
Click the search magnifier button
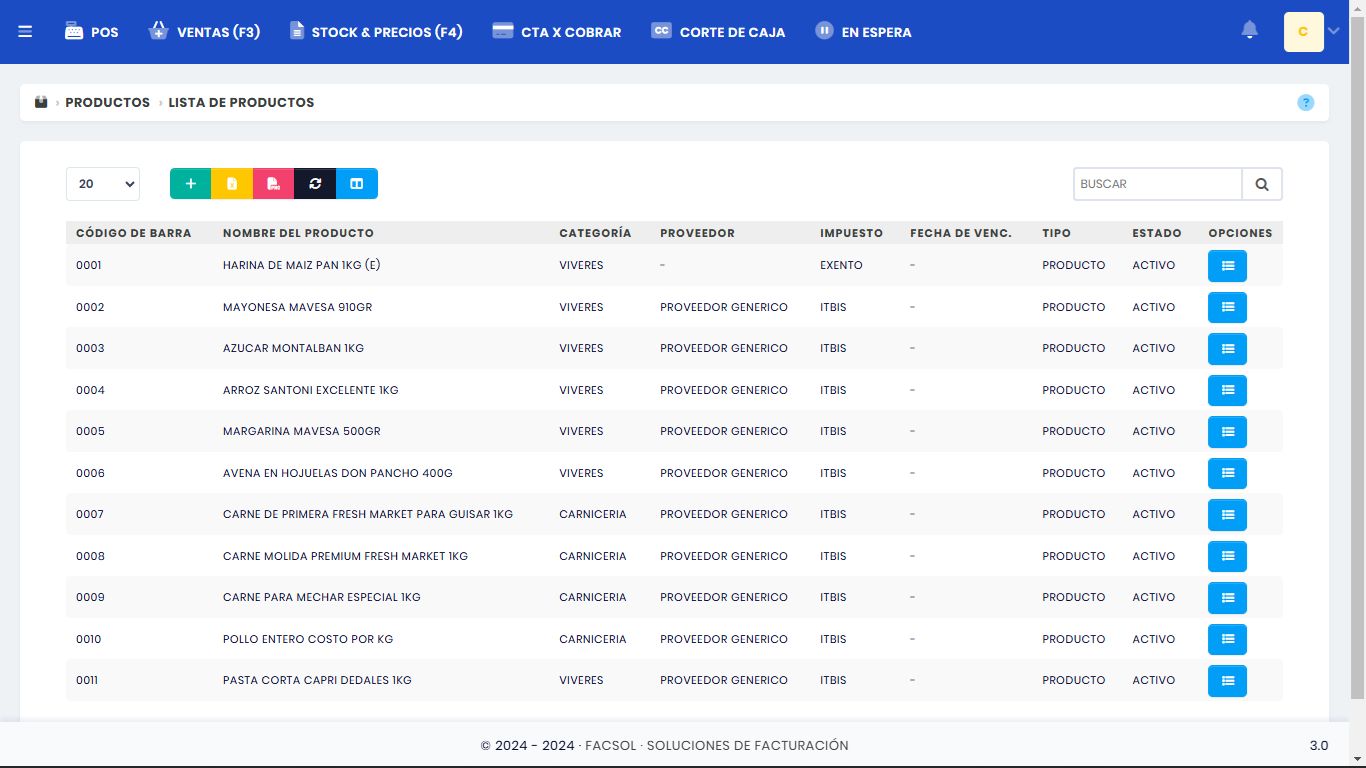1262,184
